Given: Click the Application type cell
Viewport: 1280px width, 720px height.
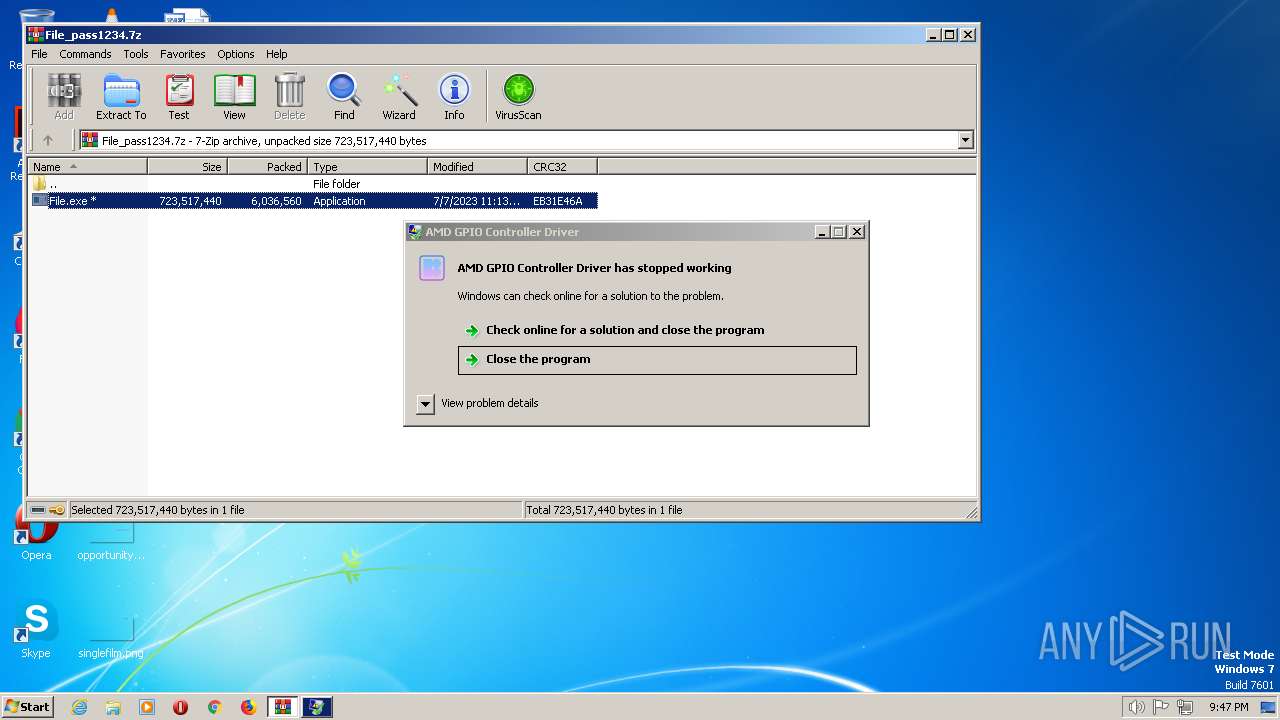Looking at the screenshot, I should [x=339, y=201].
